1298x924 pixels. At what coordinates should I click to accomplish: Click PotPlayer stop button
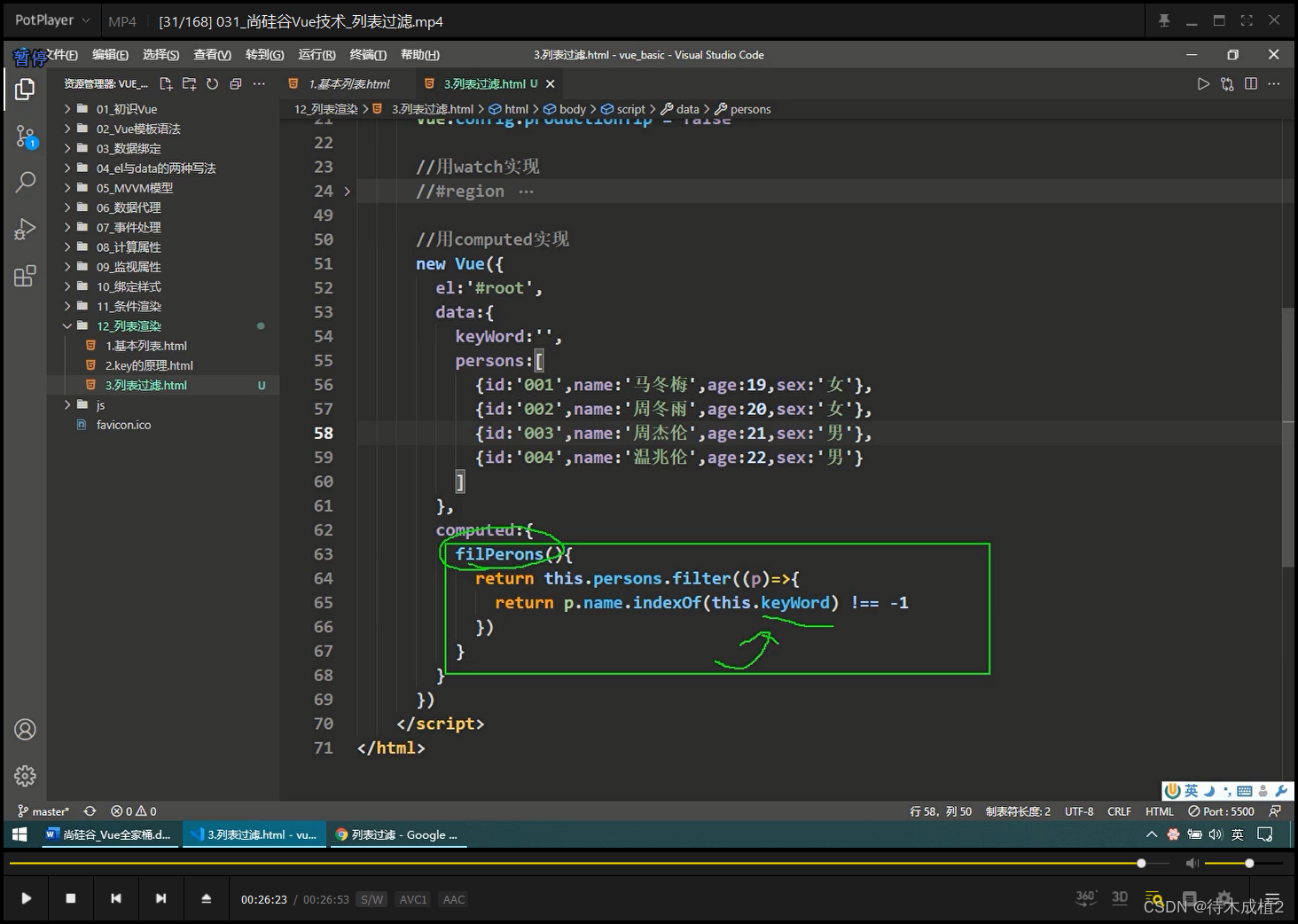coord(71,898)
